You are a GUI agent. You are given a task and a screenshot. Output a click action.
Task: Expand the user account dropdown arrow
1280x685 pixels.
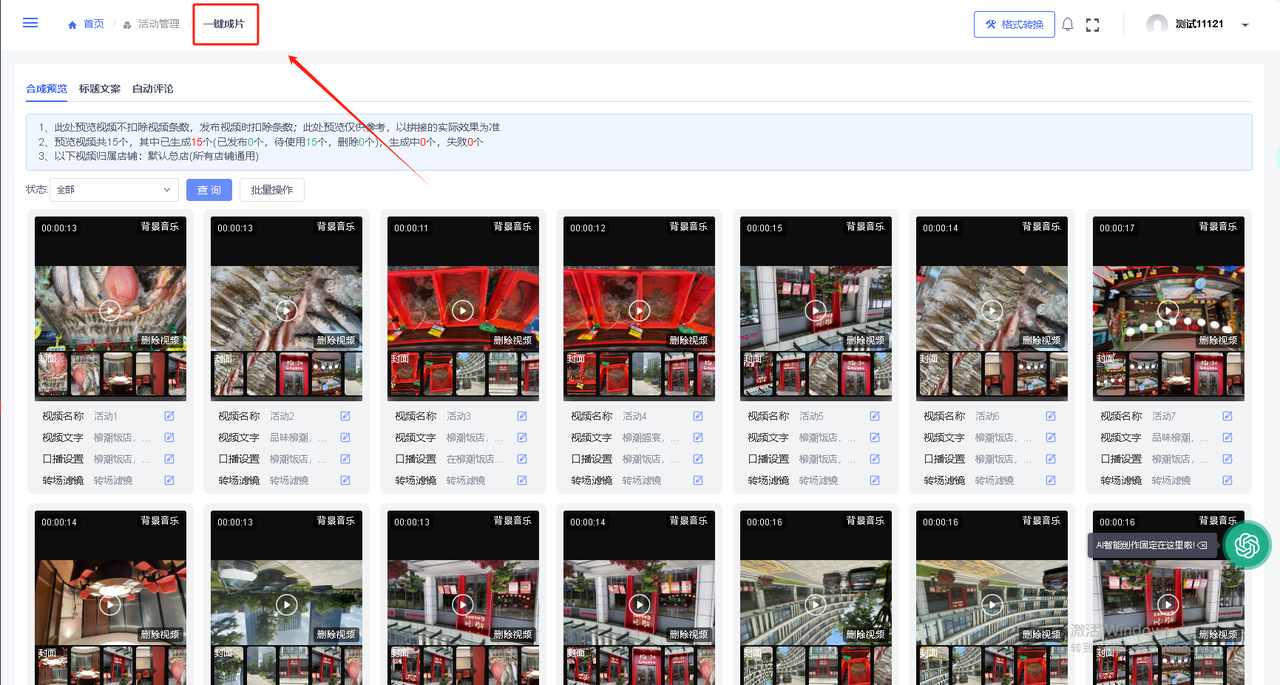[x=1245, y=25]
